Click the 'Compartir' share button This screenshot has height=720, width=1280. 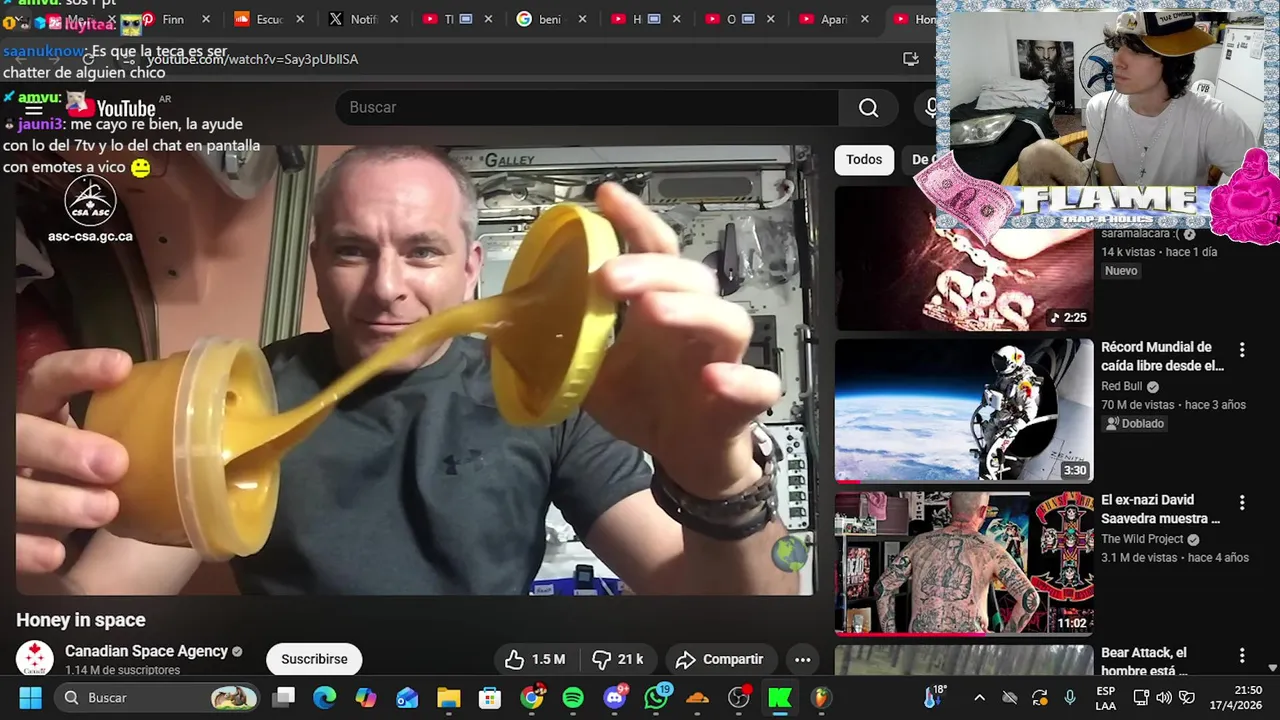click(719, 659)
